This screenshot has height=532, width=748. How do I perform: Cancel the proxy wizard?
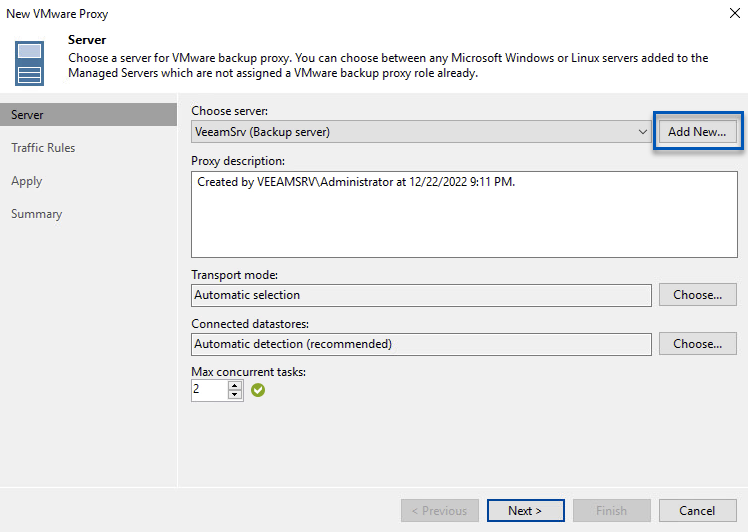click(x=697, y=510)
